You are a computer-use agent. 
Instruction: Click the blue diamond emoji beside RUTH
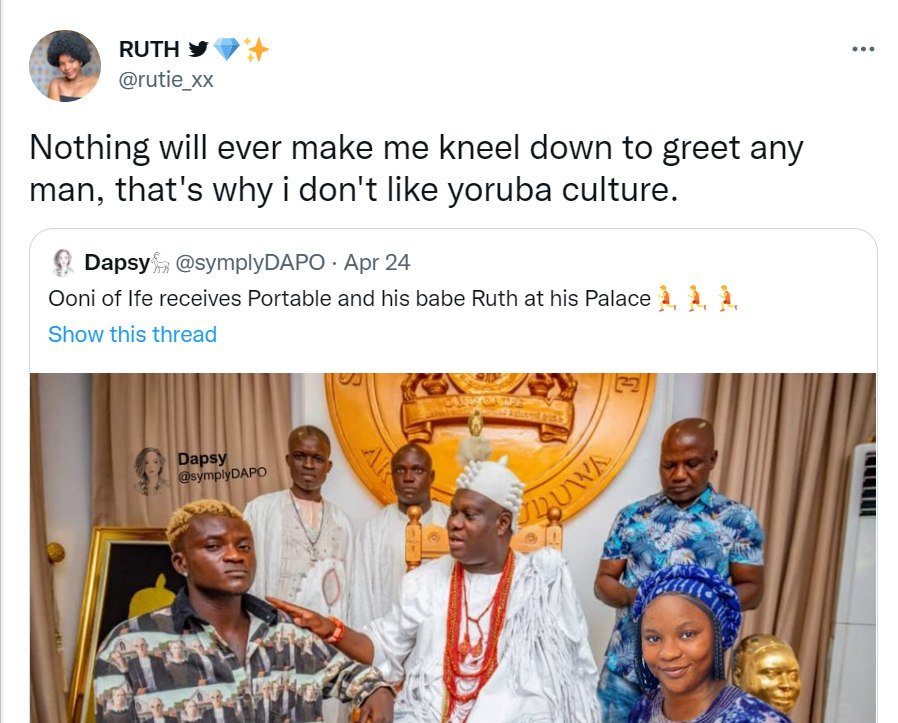click(227, 49)
